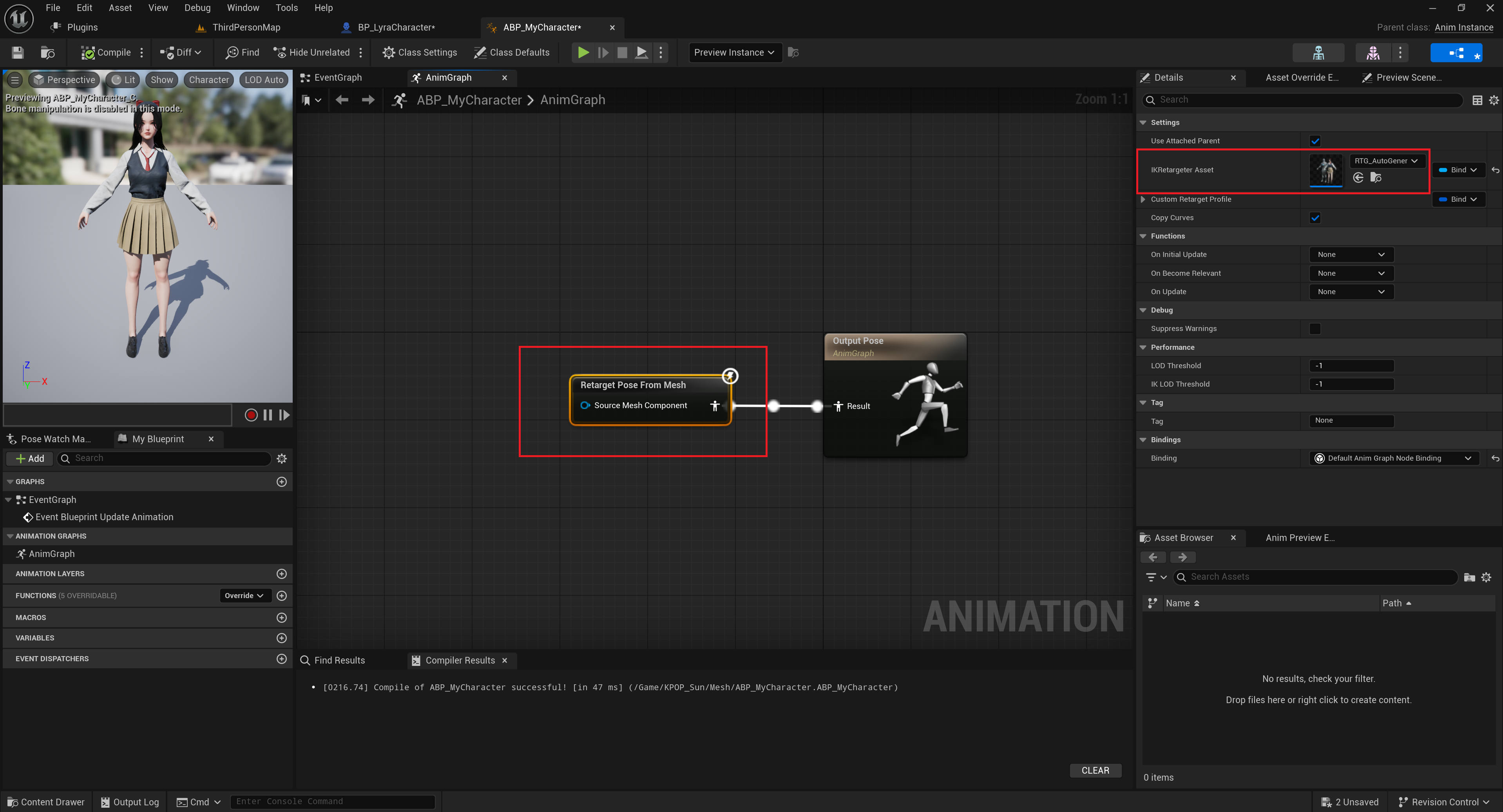Click the Save asset icon
Viewport: 1503px width, 812px height.
18,52
